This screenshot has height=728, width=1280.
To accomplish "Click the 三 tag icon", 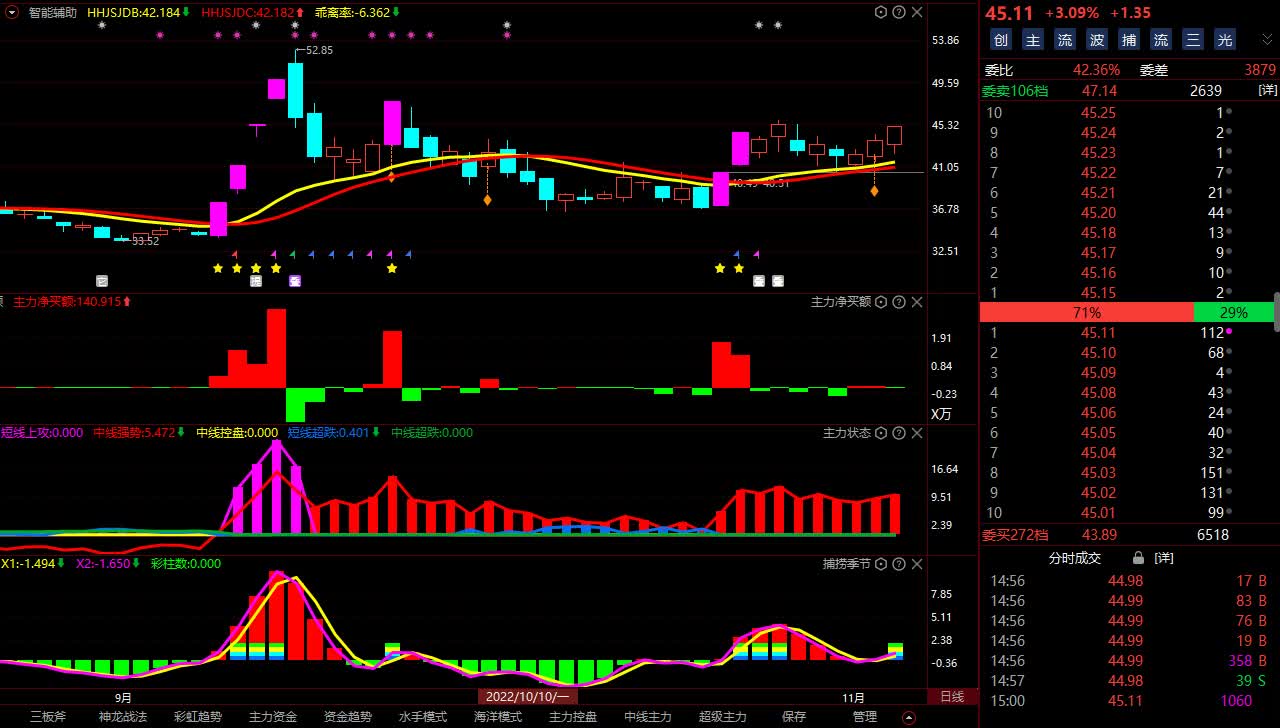I will tap(1193, 40).
